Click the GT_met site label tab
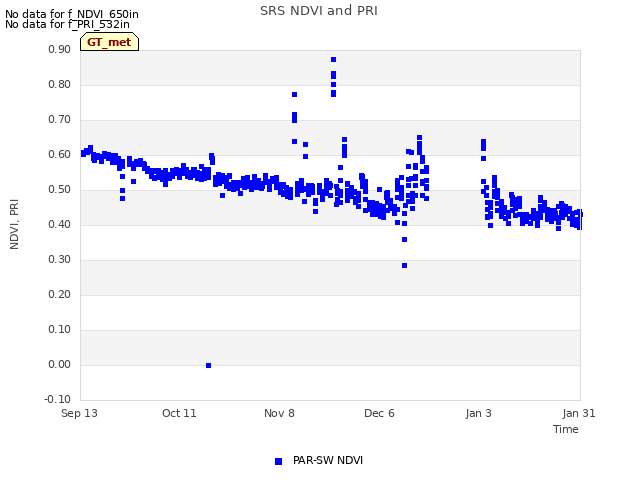 tap(109, 42)
